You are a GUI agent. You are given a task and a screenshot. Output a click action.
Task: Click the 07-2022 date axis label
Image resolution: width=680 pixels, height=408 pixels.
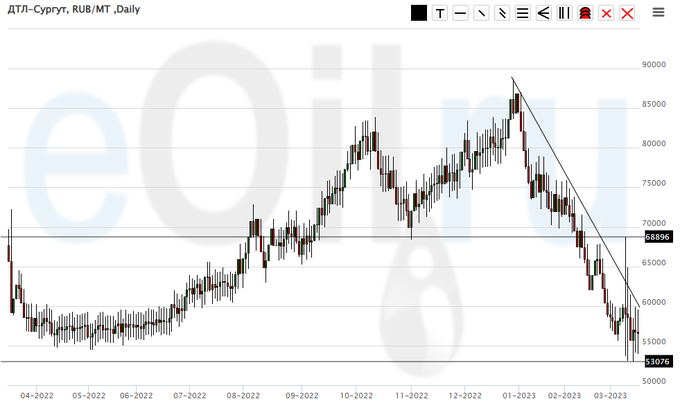(x=190, y=395)
